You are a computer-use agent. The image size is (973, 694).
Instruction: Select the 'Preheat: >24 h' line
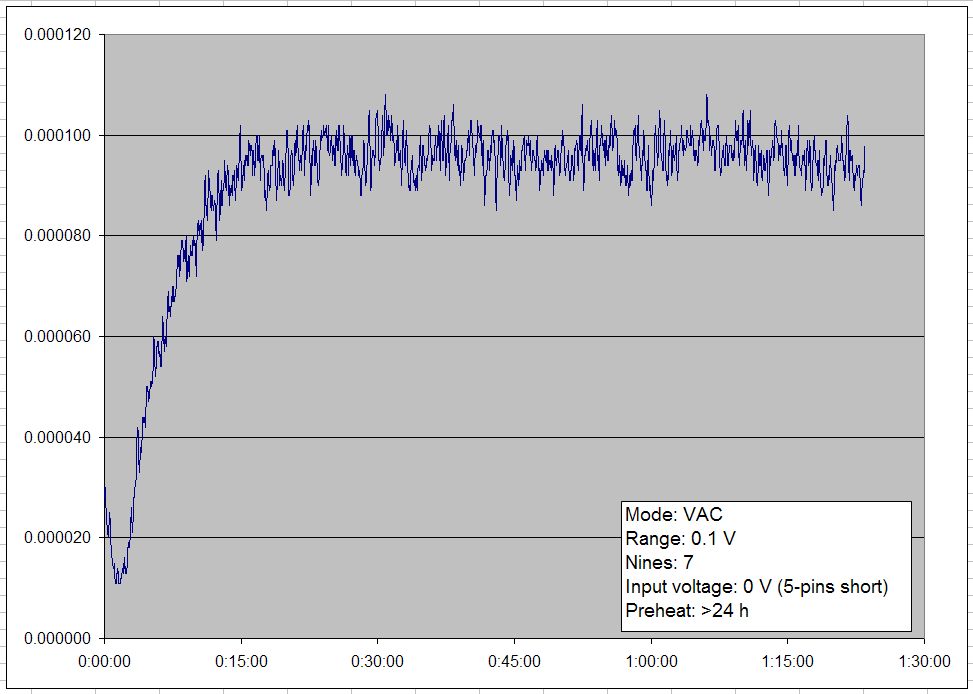click(x=686, y=610)
